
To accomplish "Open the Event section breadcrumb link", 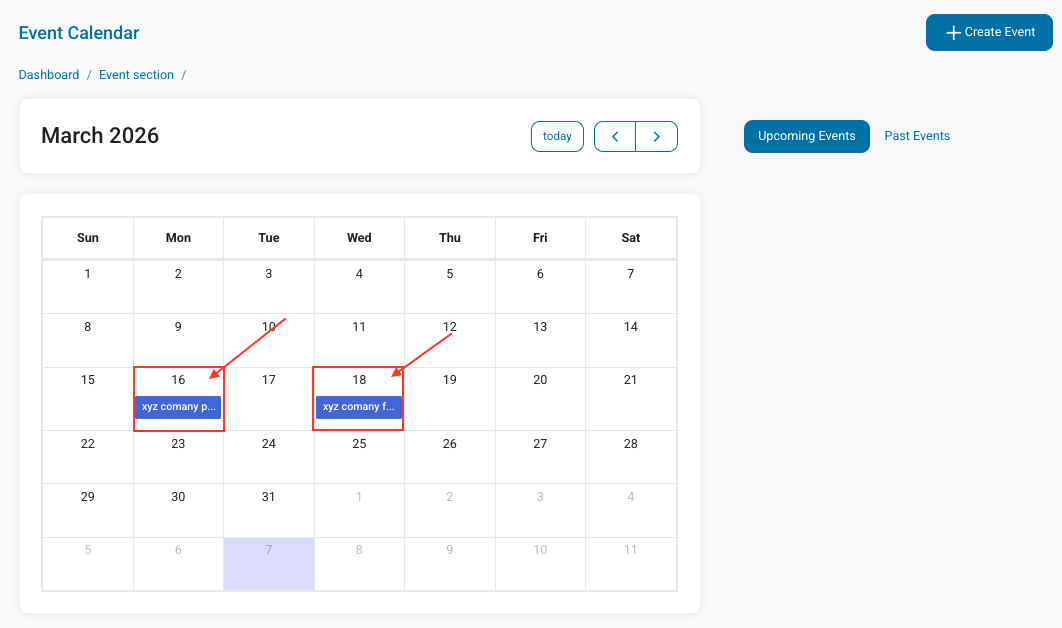I will pos(136,75).
